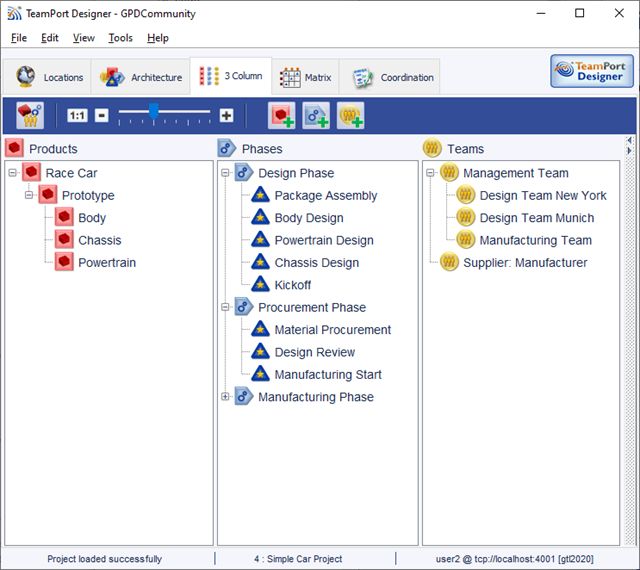This screenshot has height=570, width=640.
Task: Open the Help menu
Action: point(158,38)
